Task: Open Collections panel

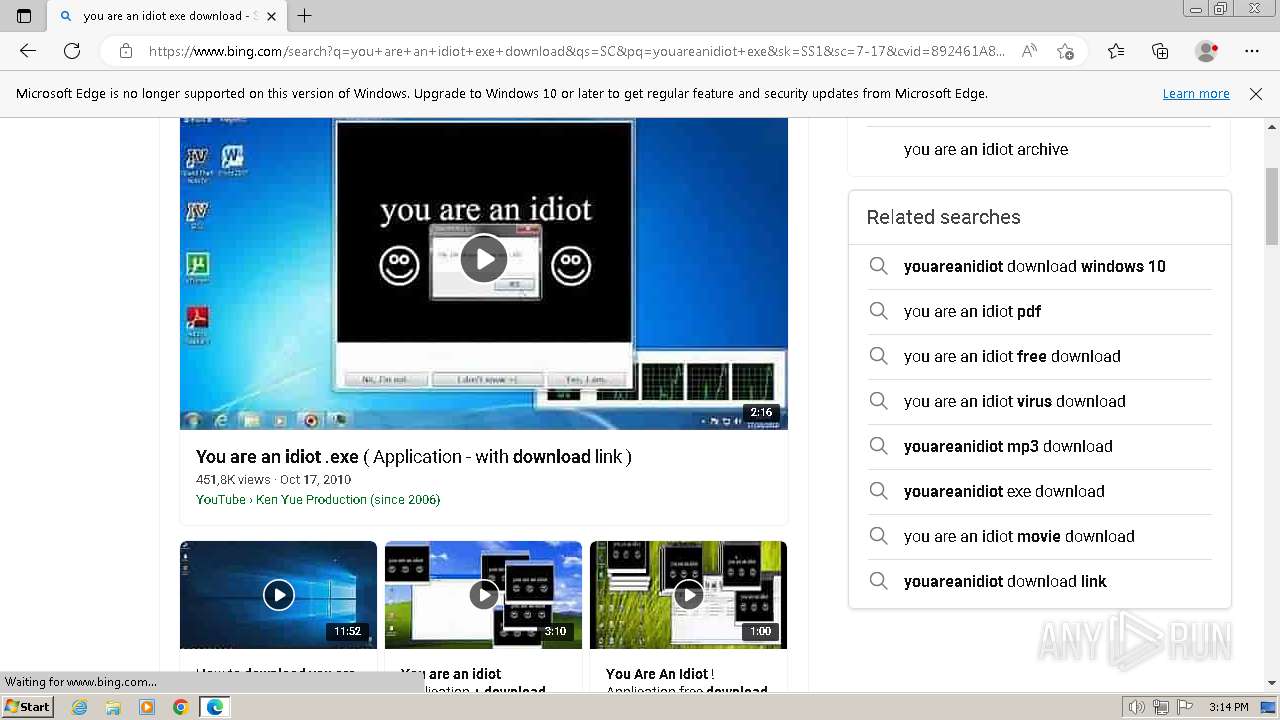Action: tap(1160, 51)
